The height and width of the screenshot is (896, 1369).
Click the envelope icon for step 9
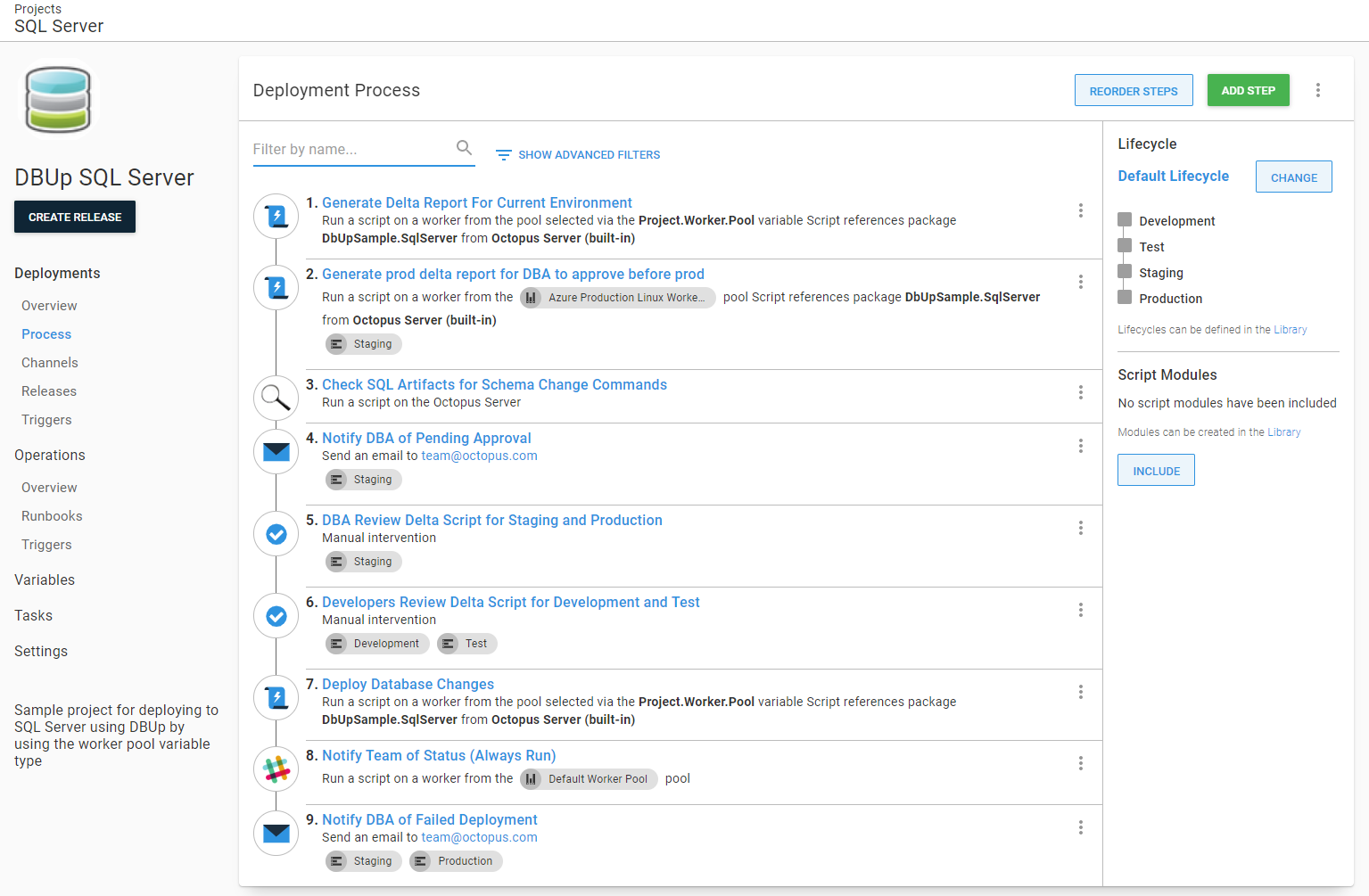coord(276,833)
